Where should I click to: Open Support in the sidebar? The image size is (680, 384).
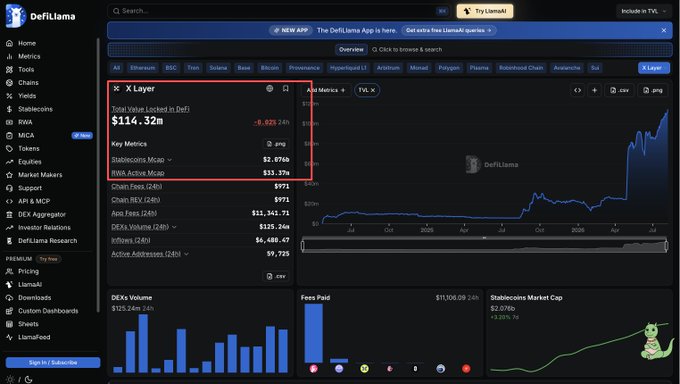(x=24, y=188)
